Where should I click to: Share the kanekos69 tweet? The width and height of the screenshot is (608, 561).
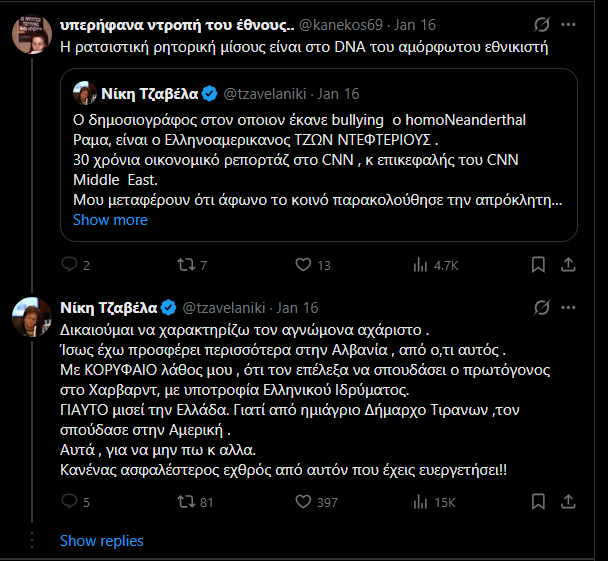[x=568, y=265]
